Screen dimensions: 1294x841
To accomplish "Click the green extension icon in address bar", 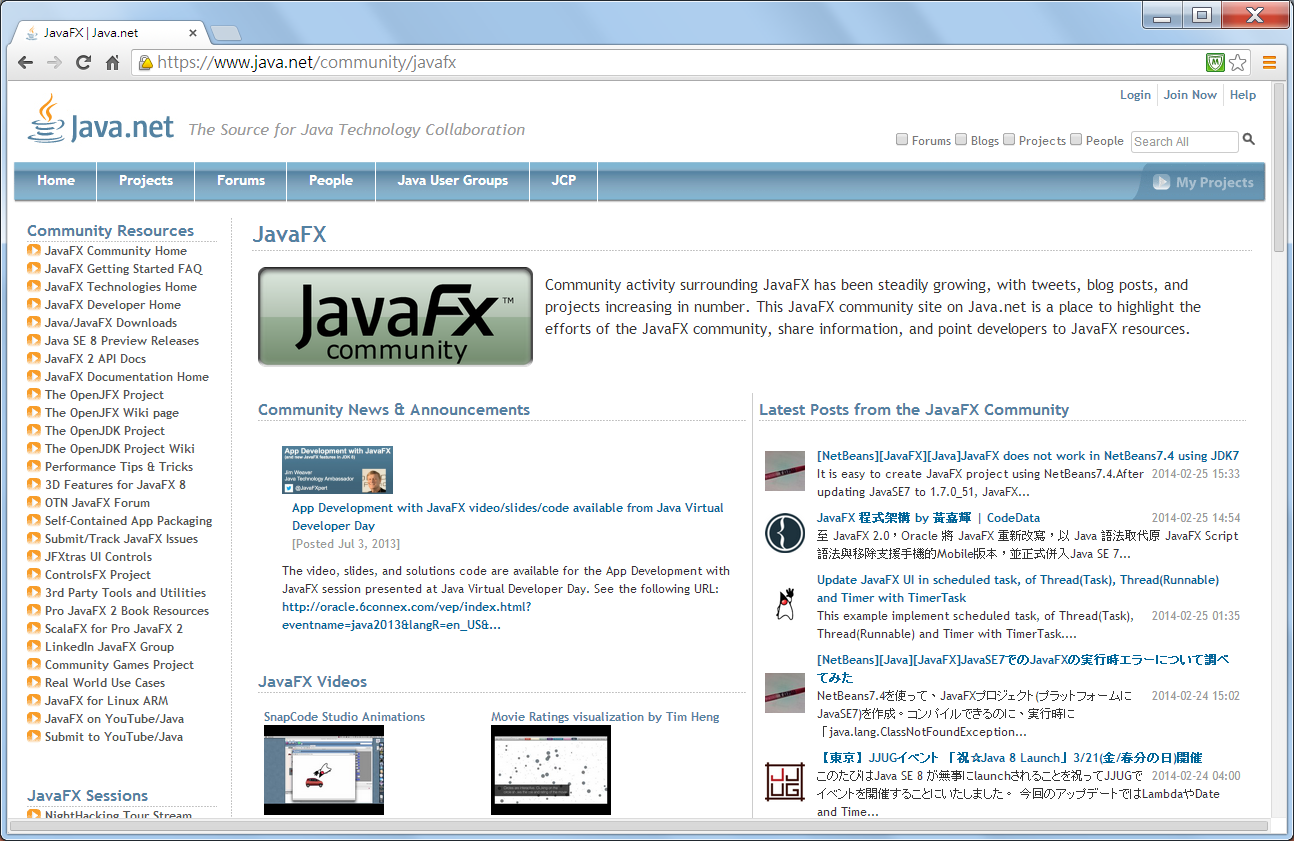I will pos(1215,62).
